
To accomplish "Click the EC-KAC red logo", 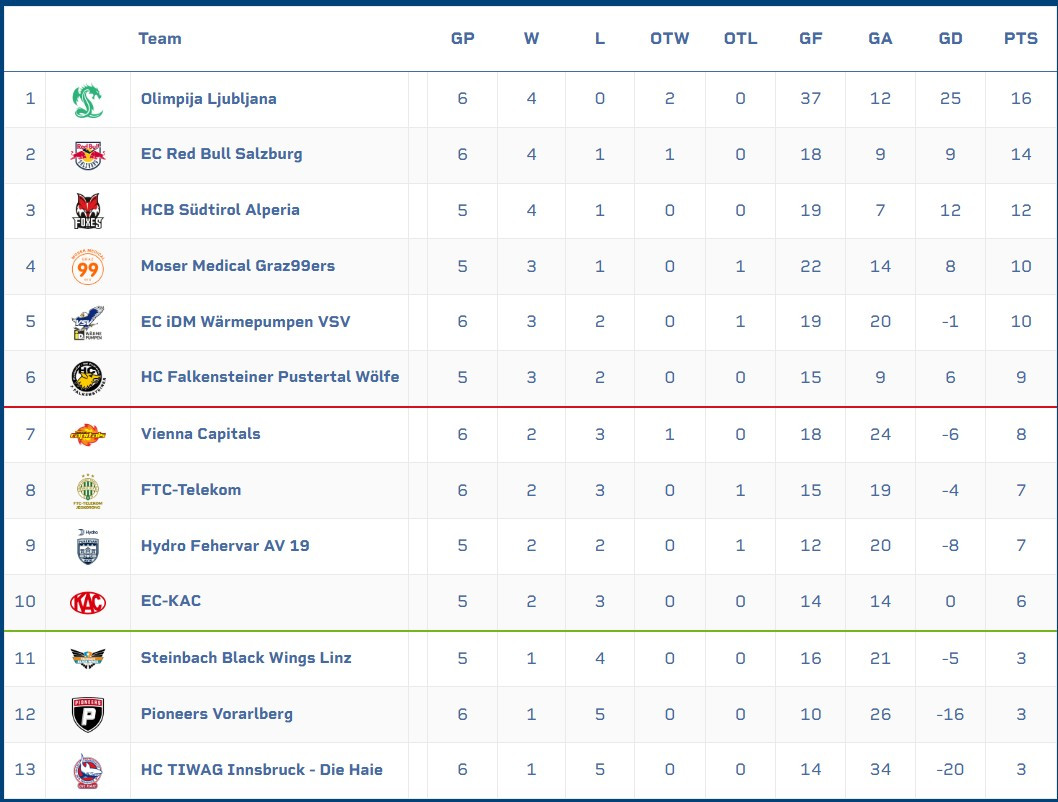I will [x=87, y=602].
